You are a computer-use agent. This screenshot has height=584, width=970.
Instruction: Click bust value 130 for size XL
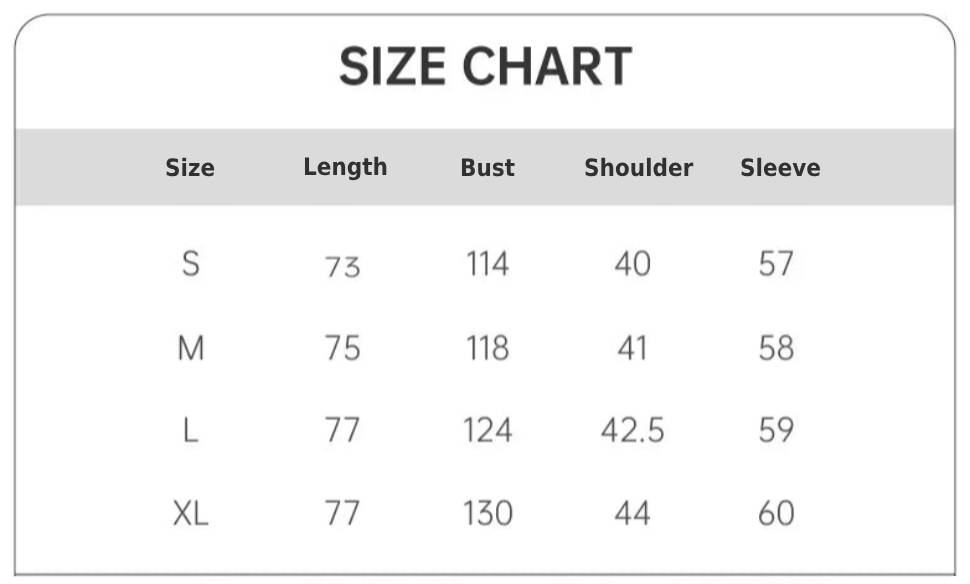[487, 514]
